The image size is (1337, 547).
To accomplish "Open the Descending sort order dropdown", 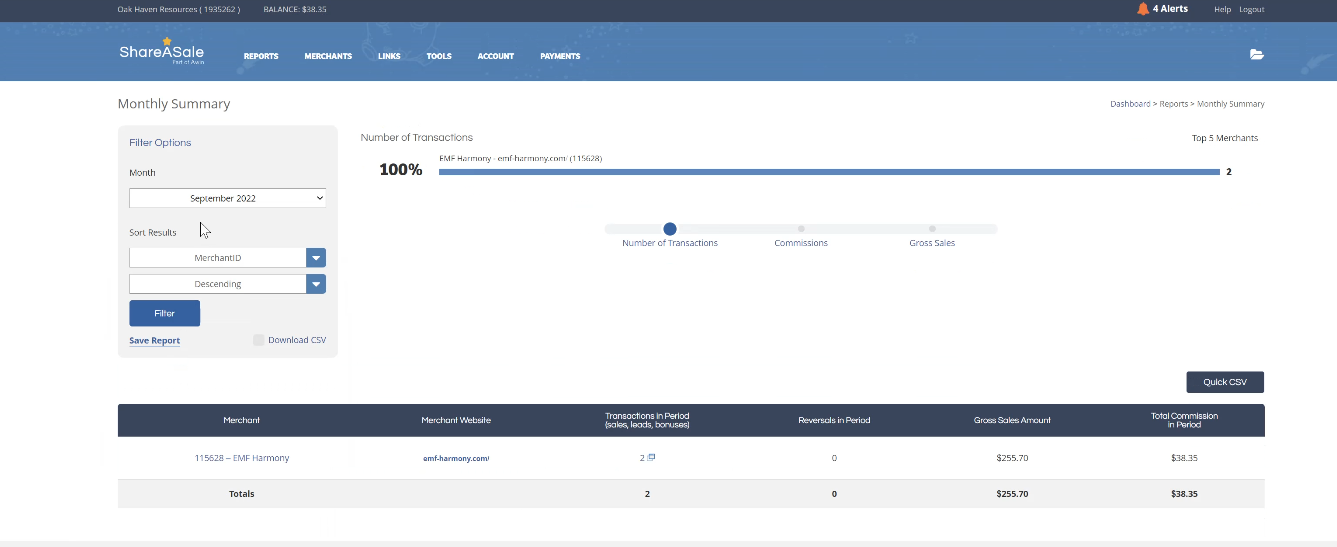I will pyautogui.click(x=227, y=284).
